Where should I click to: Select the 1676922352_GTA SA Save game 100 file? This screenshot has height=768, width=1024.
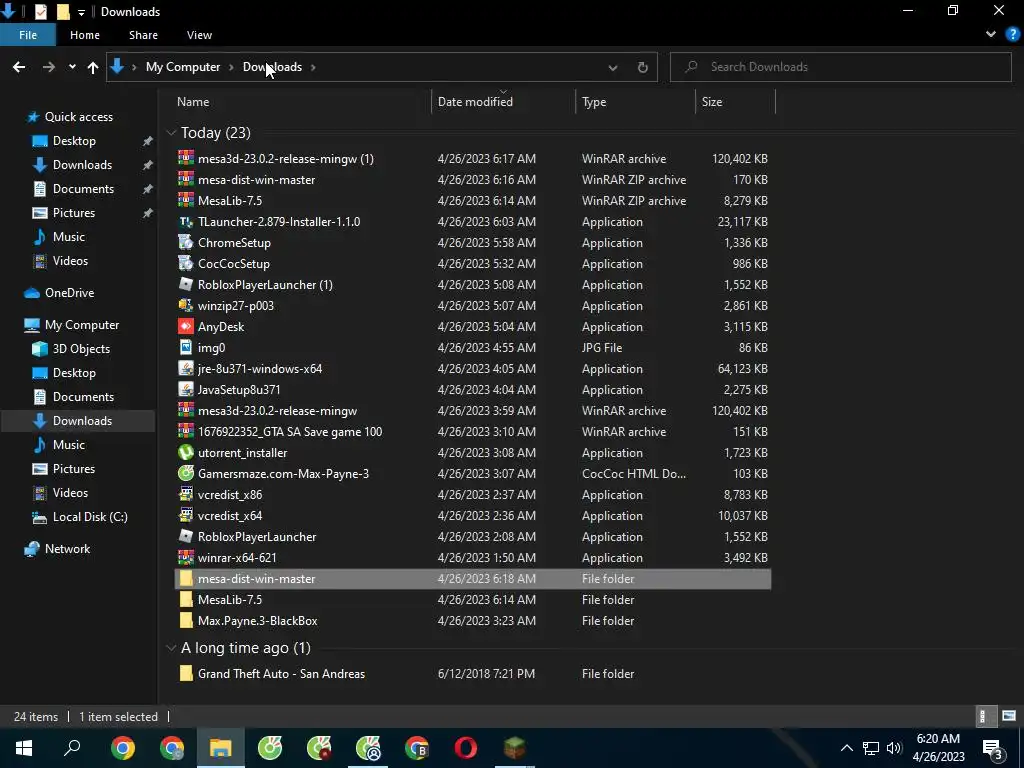(x=290, y=431)
